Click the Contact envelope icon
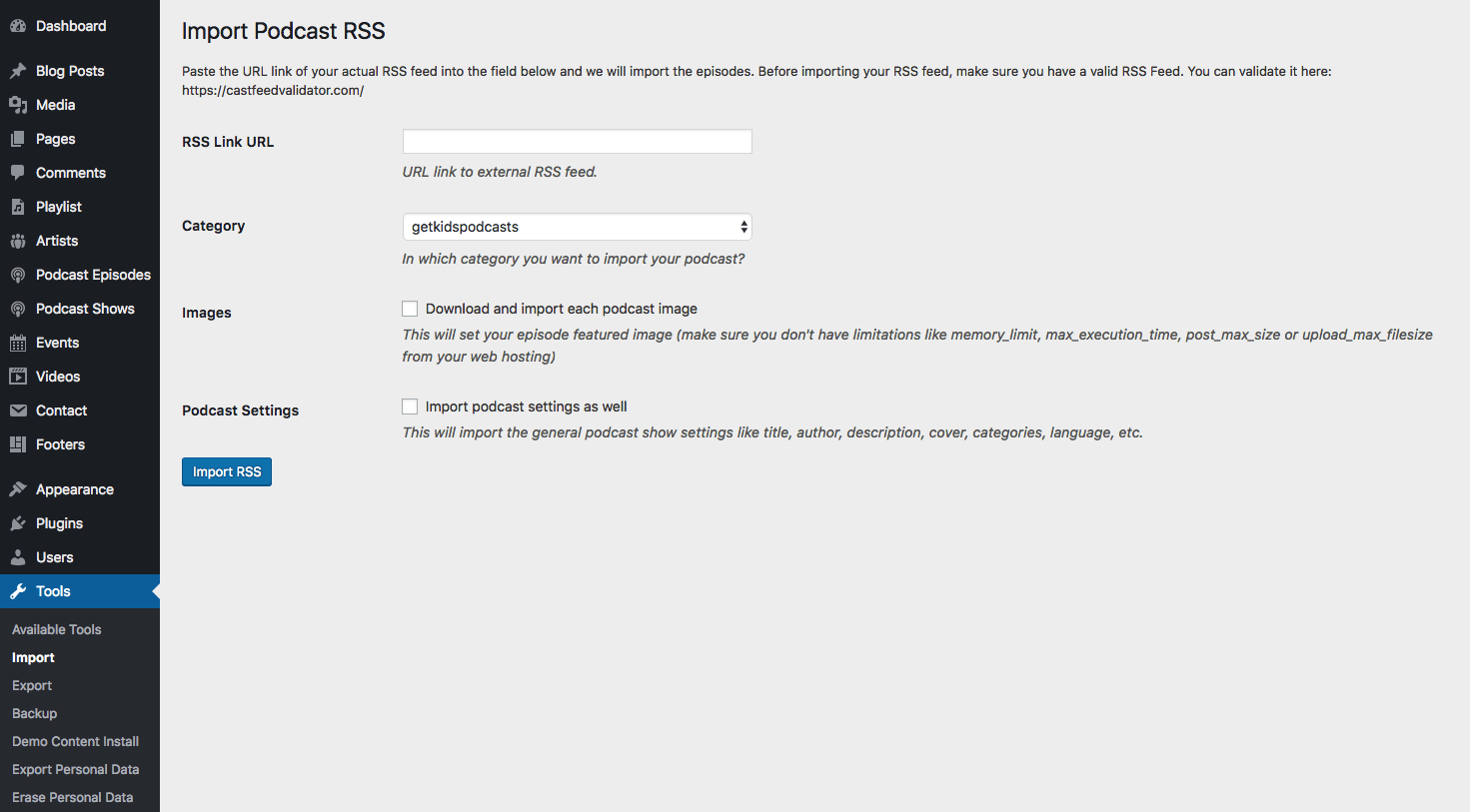 coord(18,410)
